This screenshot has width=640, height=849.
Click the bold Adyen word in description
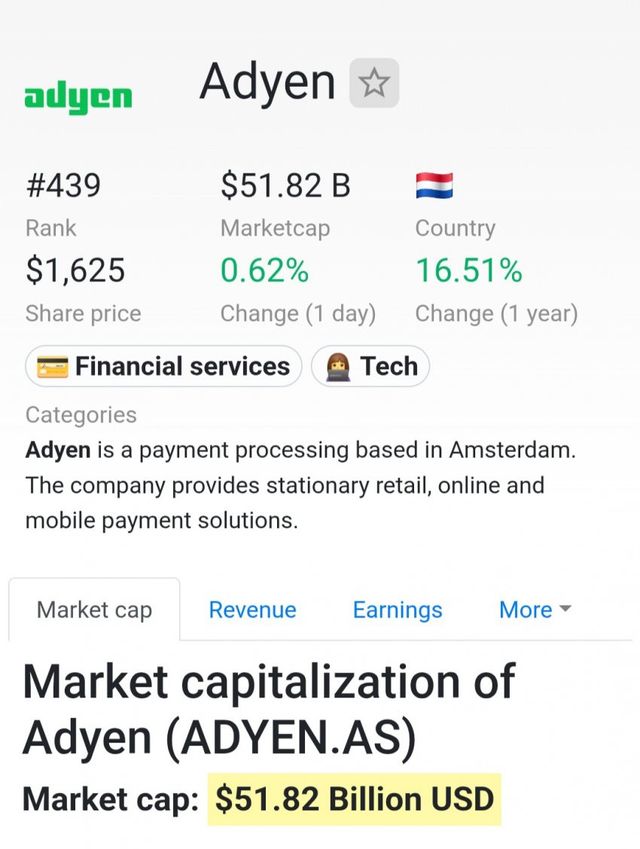coord(58,450)
